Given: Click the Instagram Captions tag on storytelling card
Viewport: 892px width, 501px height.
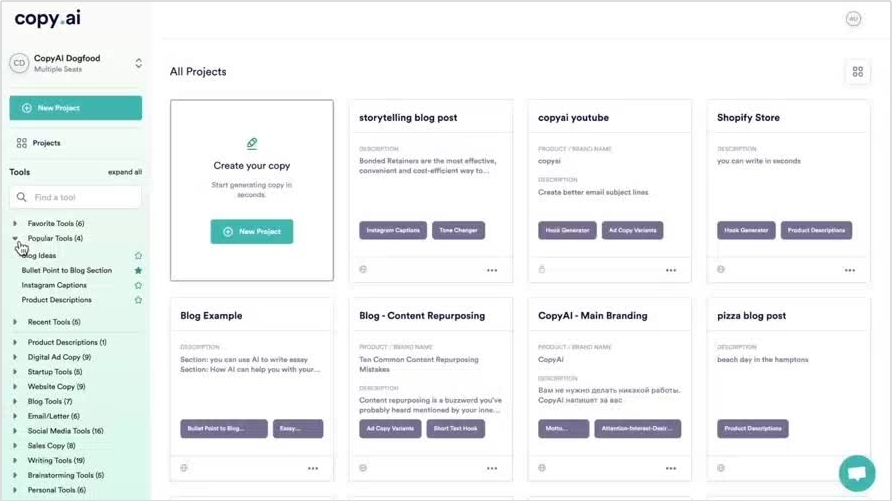Looking at the screenshot, I should (x=393, y=230).
